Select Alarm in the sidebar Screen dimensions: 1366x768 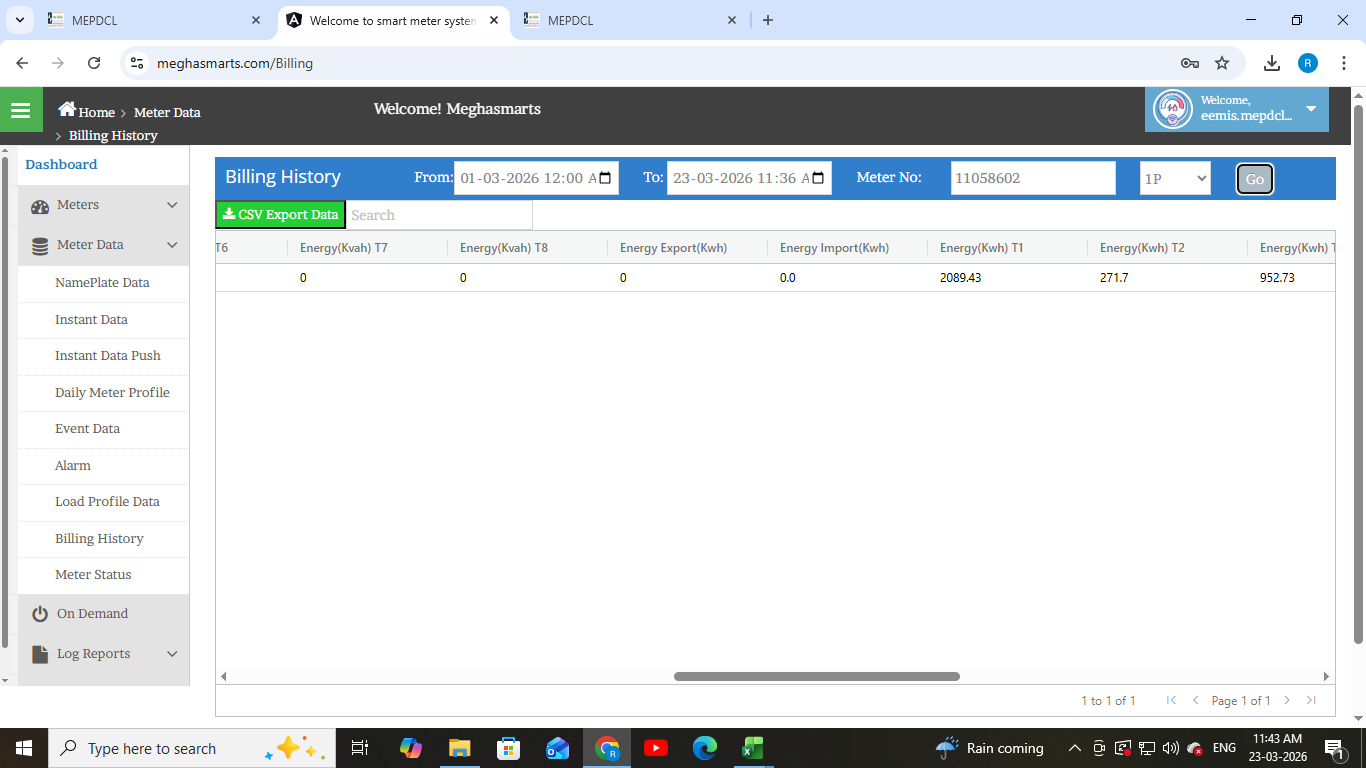[73, 466]
